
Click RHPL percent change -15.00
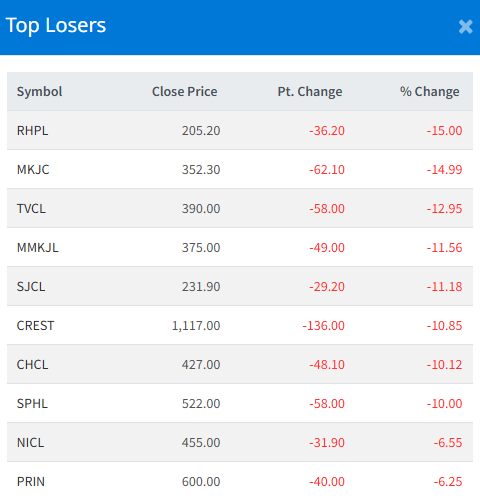pos(444,131)
